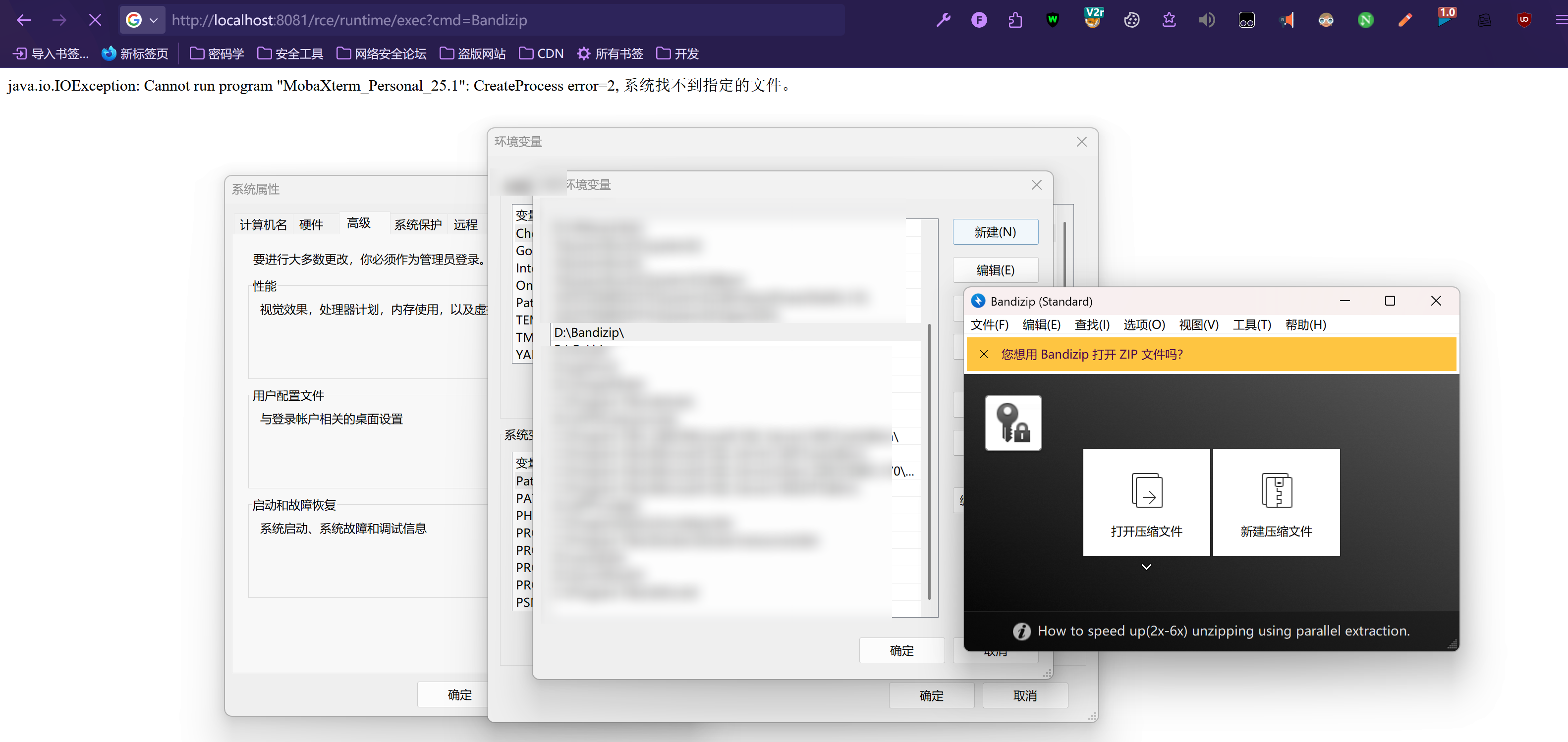
Task: Click the Bandizip password key icon
Action: tap(1013, 423)
